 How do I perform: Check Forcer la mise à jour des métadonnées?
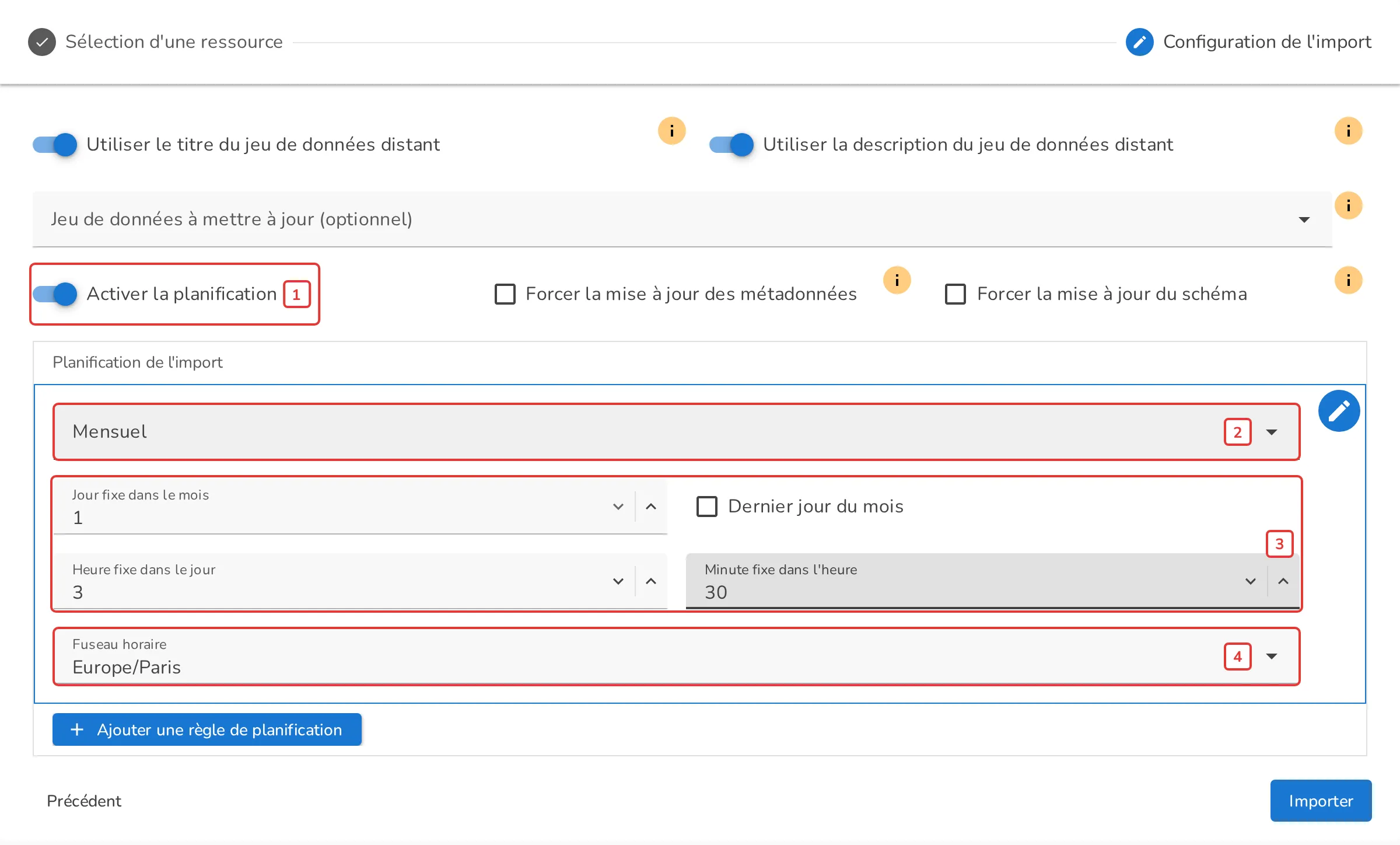(x=505, y=294)
